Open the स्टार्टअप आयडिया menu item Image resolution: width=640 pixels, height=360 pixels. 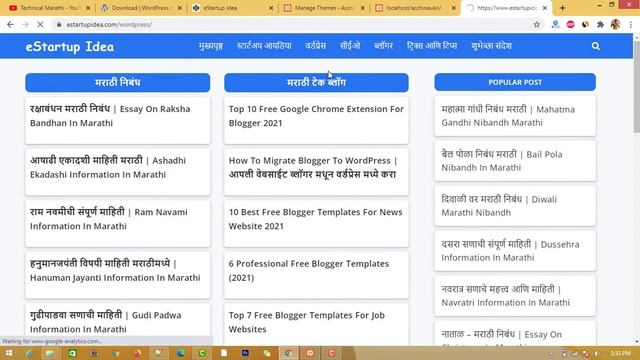click(264, 46)
